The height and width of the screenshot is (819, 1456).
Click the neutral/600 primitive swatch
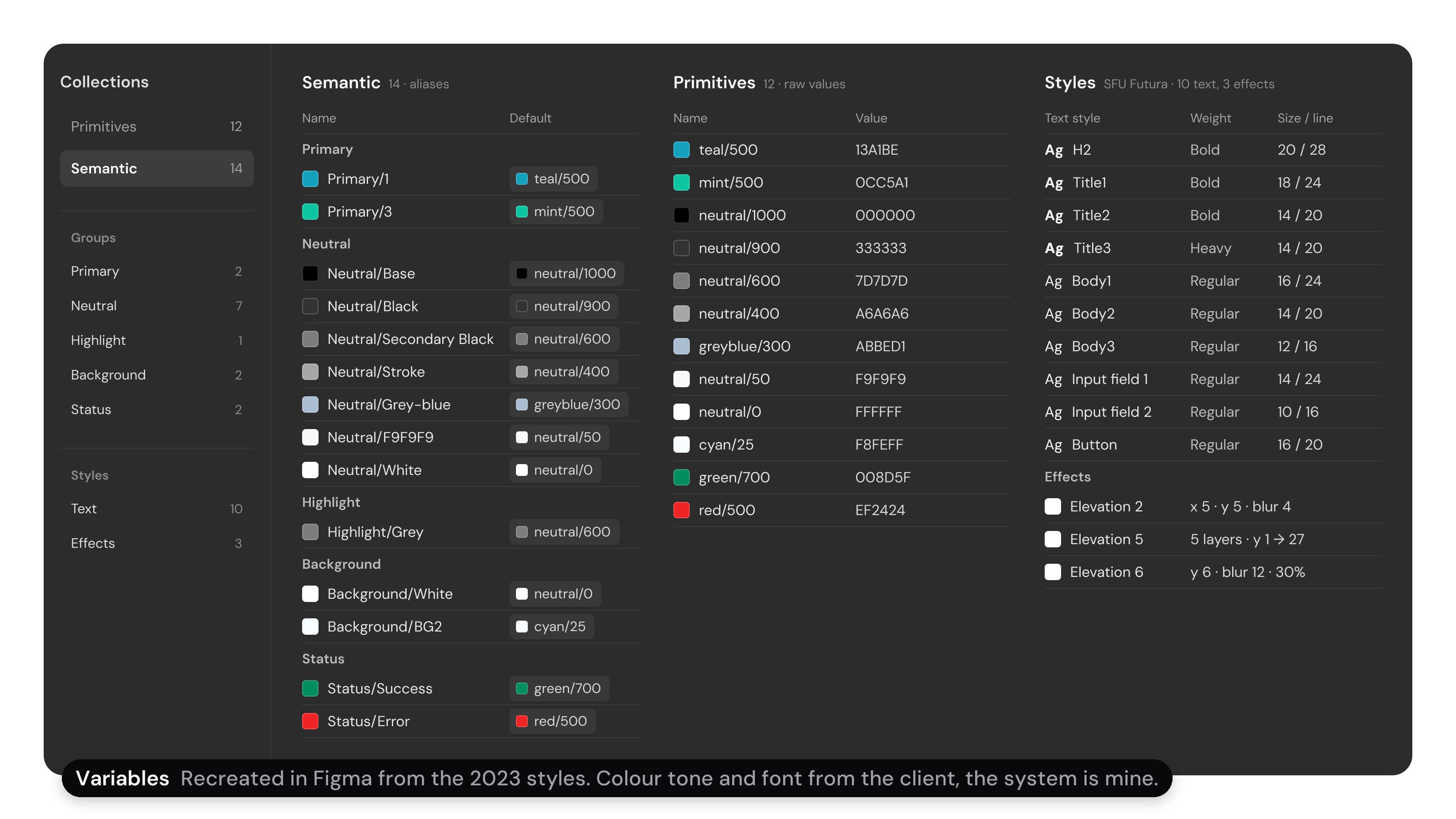(682, 281)
